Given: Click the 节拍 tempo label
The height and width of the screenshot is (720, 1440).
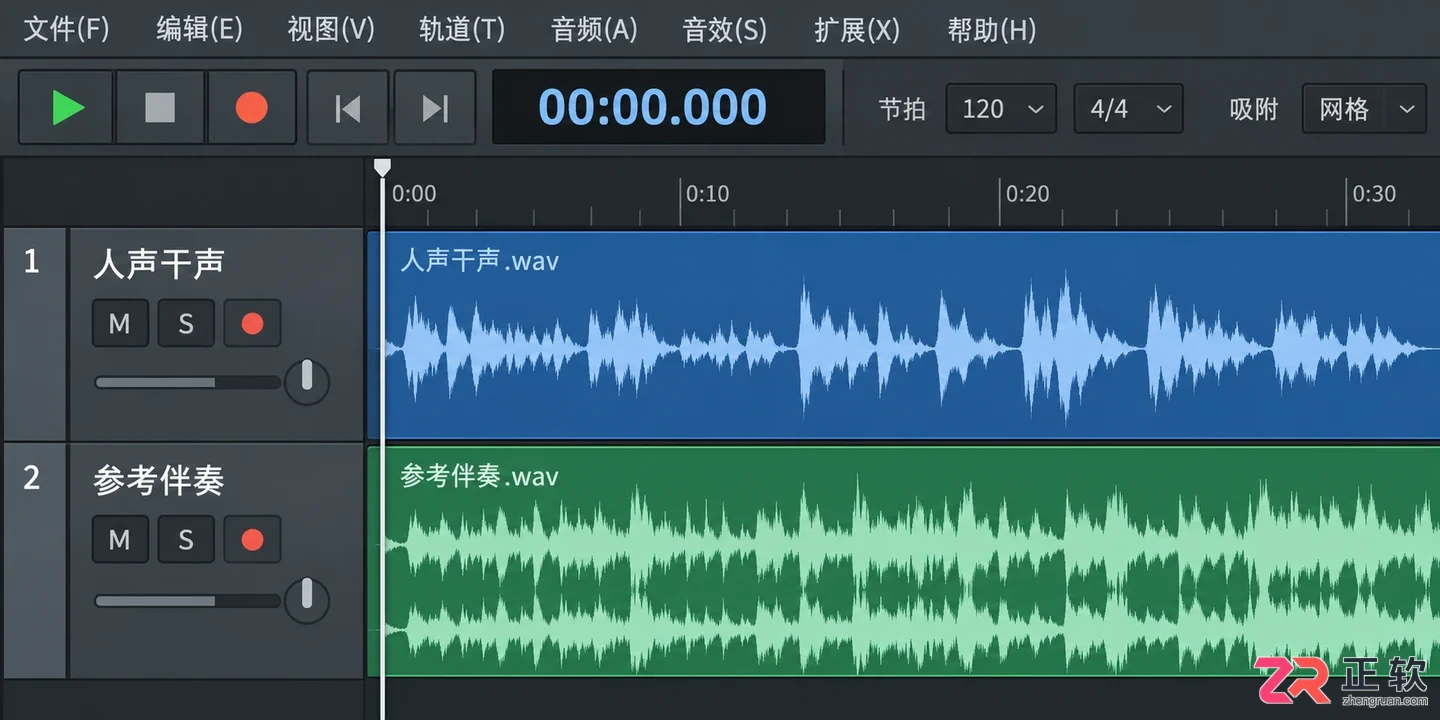Looking at the screenshot, I should click(x=902, y=109).
